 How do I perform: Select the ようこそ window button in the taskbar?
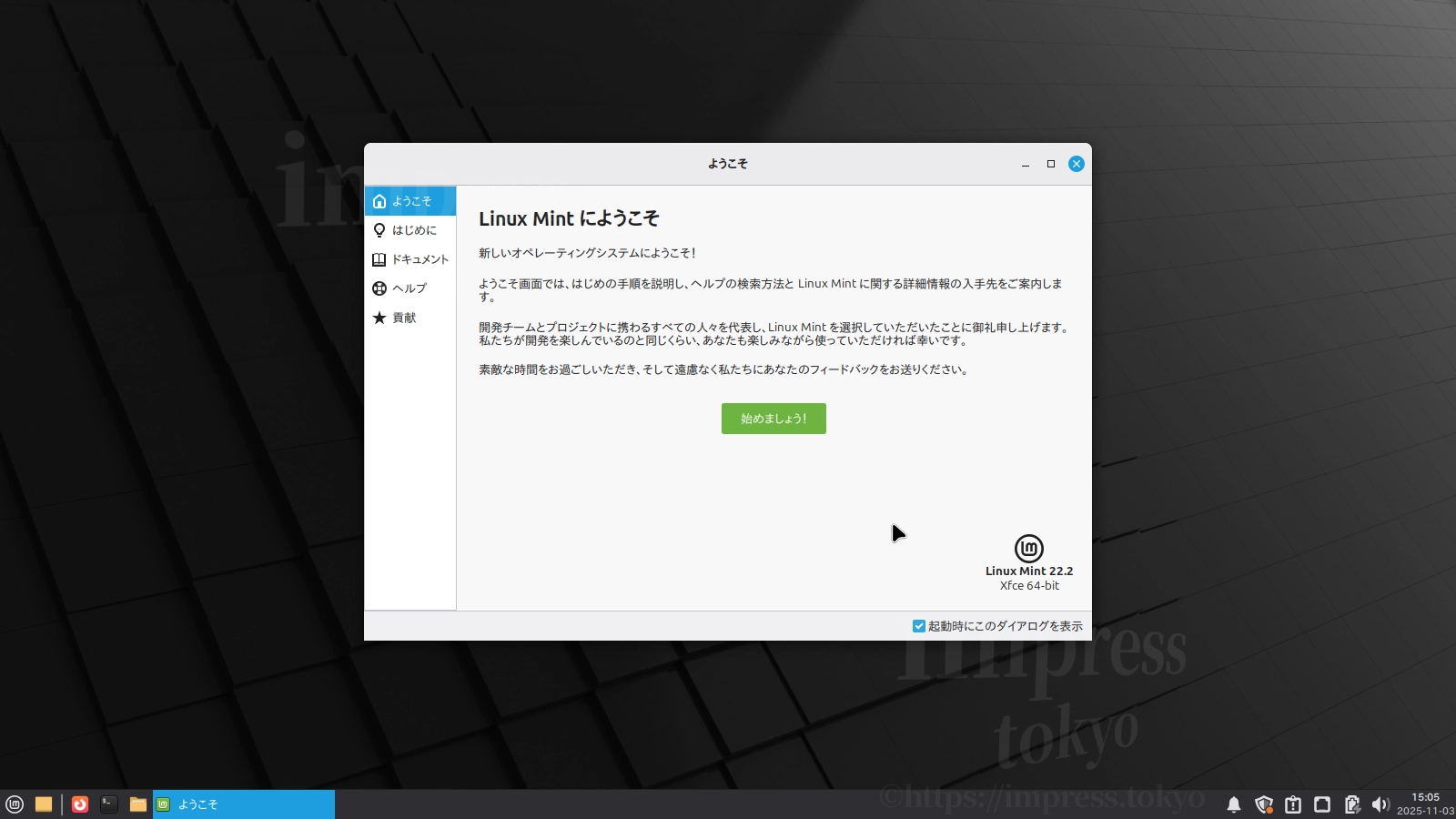coord(244,804)
